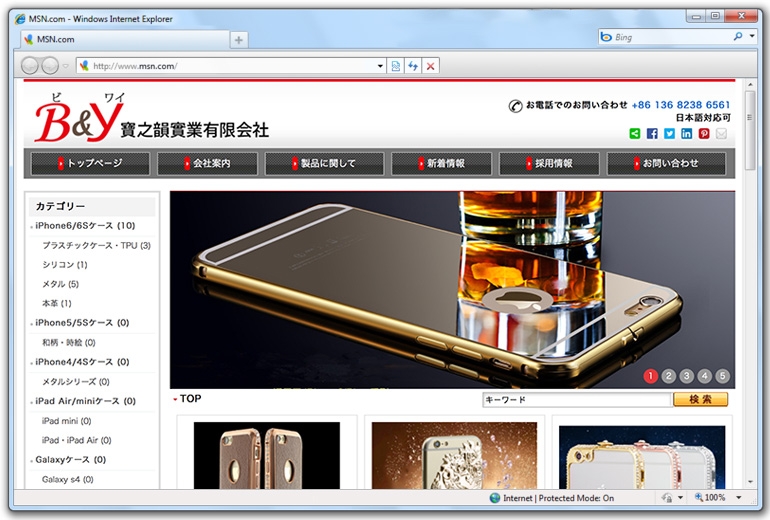Click the vertical scrollbar down arrow

point(750,482)
